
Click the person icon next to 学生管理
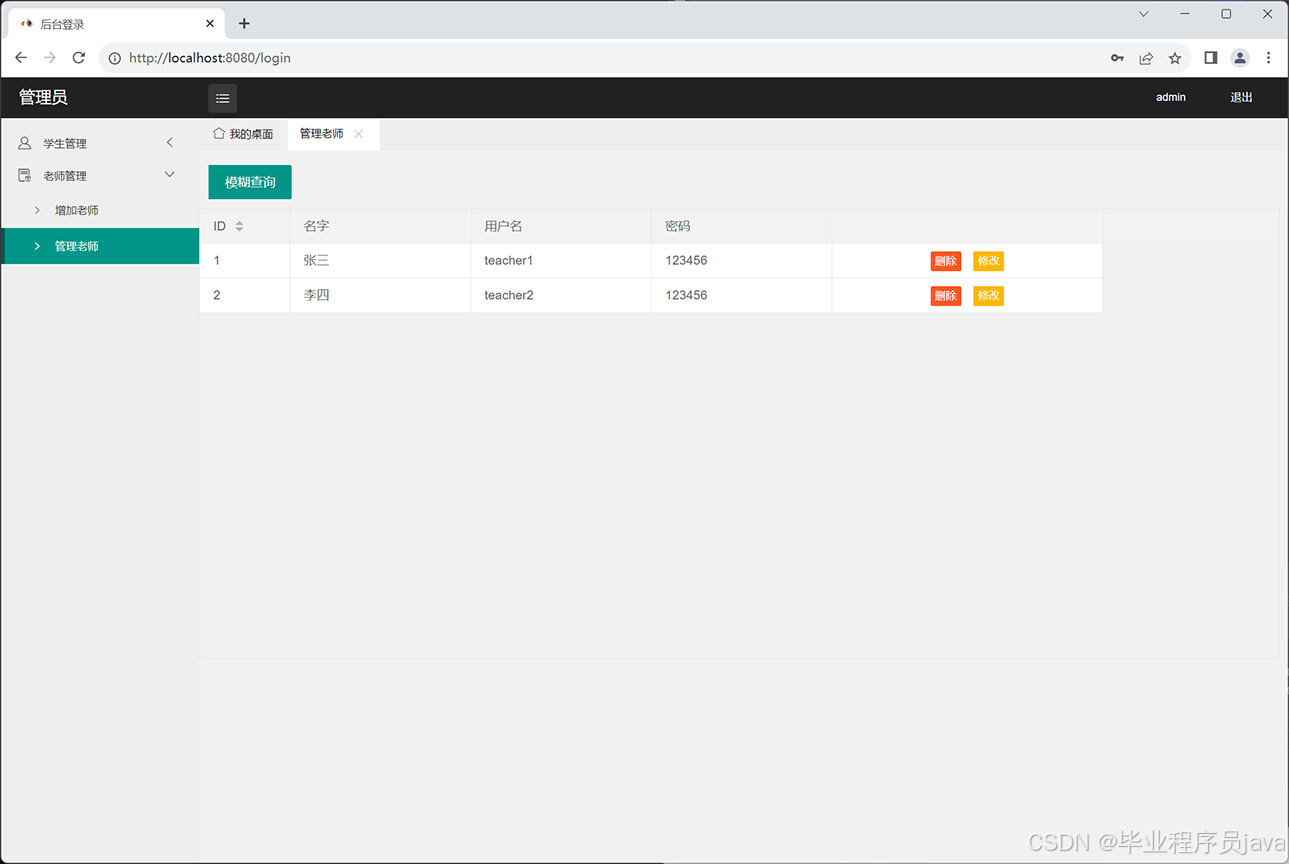(x=25, y=143)
